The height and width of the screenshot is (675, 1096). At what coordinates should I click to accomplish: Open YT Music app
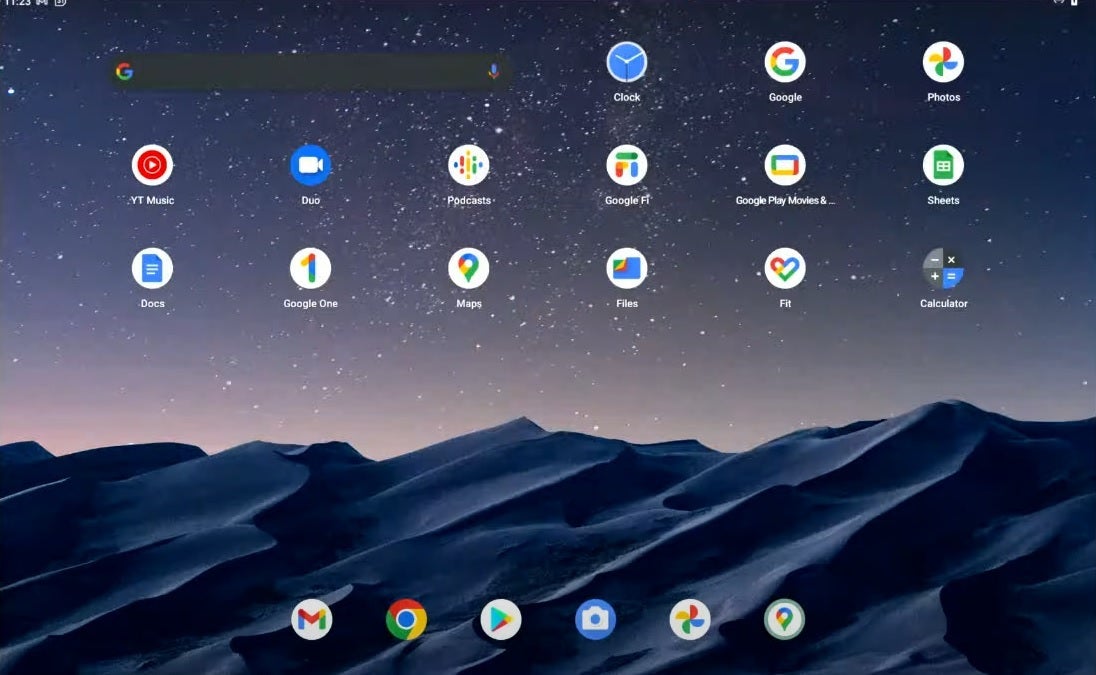point(152,166)
